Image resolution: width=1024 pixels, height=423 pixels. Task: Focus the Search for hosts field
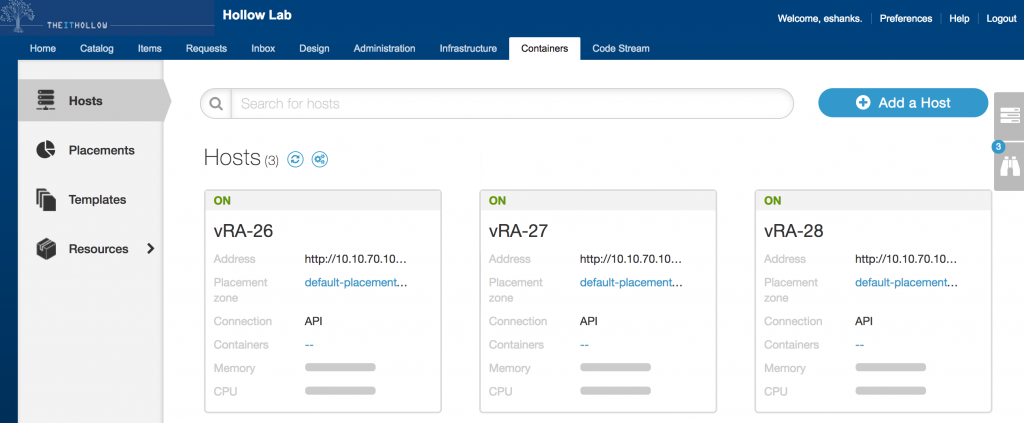[510, 104]
